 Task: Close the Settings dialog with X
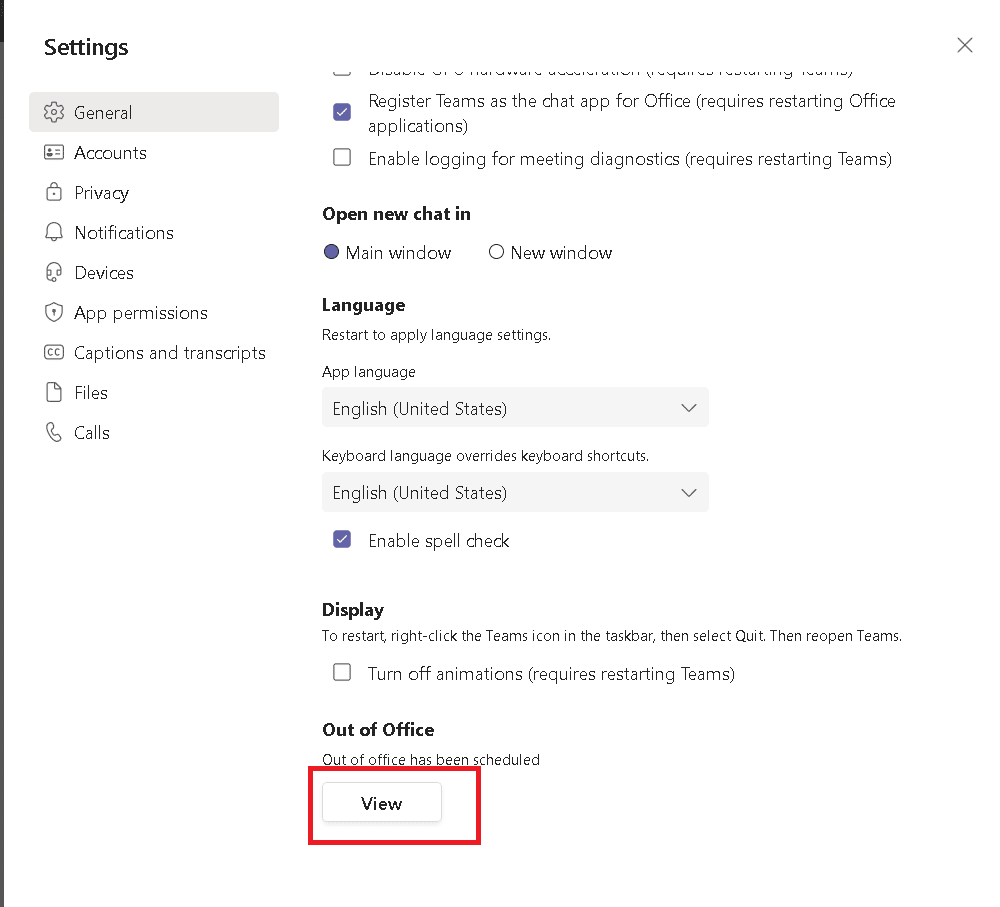964,45
